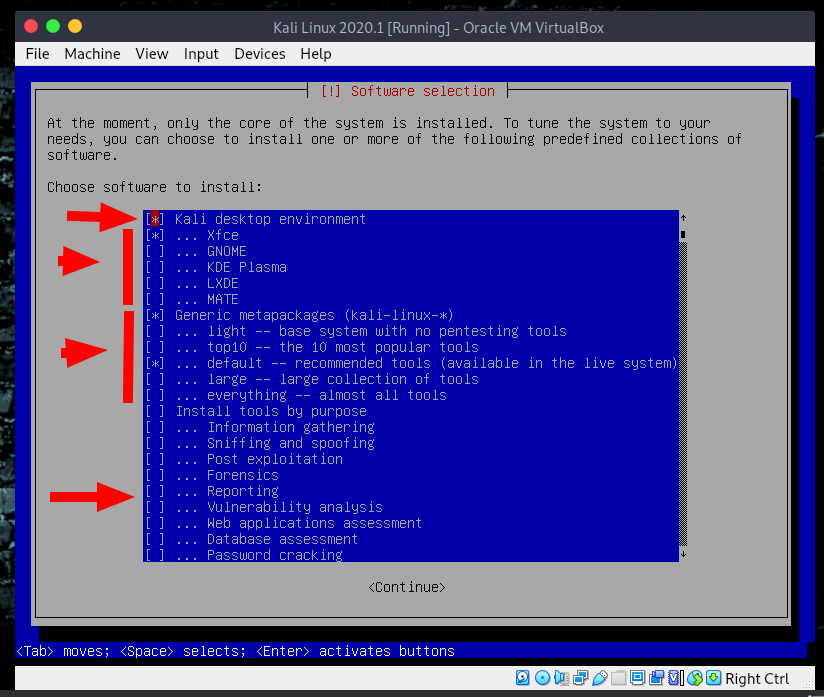Click the virtualization CPU status icon
Viewport: 824px width, 697px height.
[675, 678]
